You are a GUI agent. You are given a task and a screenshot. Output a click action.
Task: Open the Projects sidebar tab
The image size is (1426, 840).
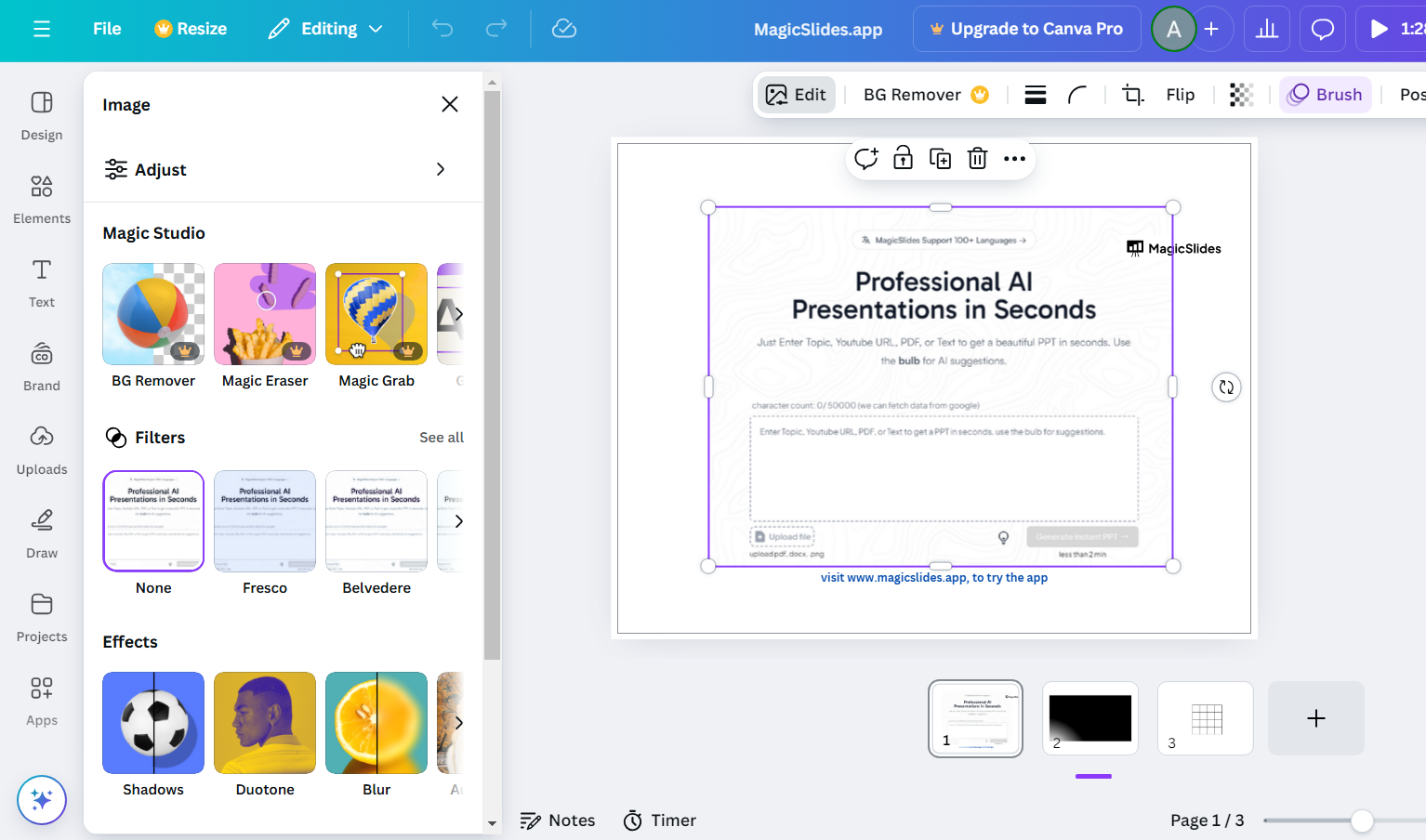[x=42, y=618]
